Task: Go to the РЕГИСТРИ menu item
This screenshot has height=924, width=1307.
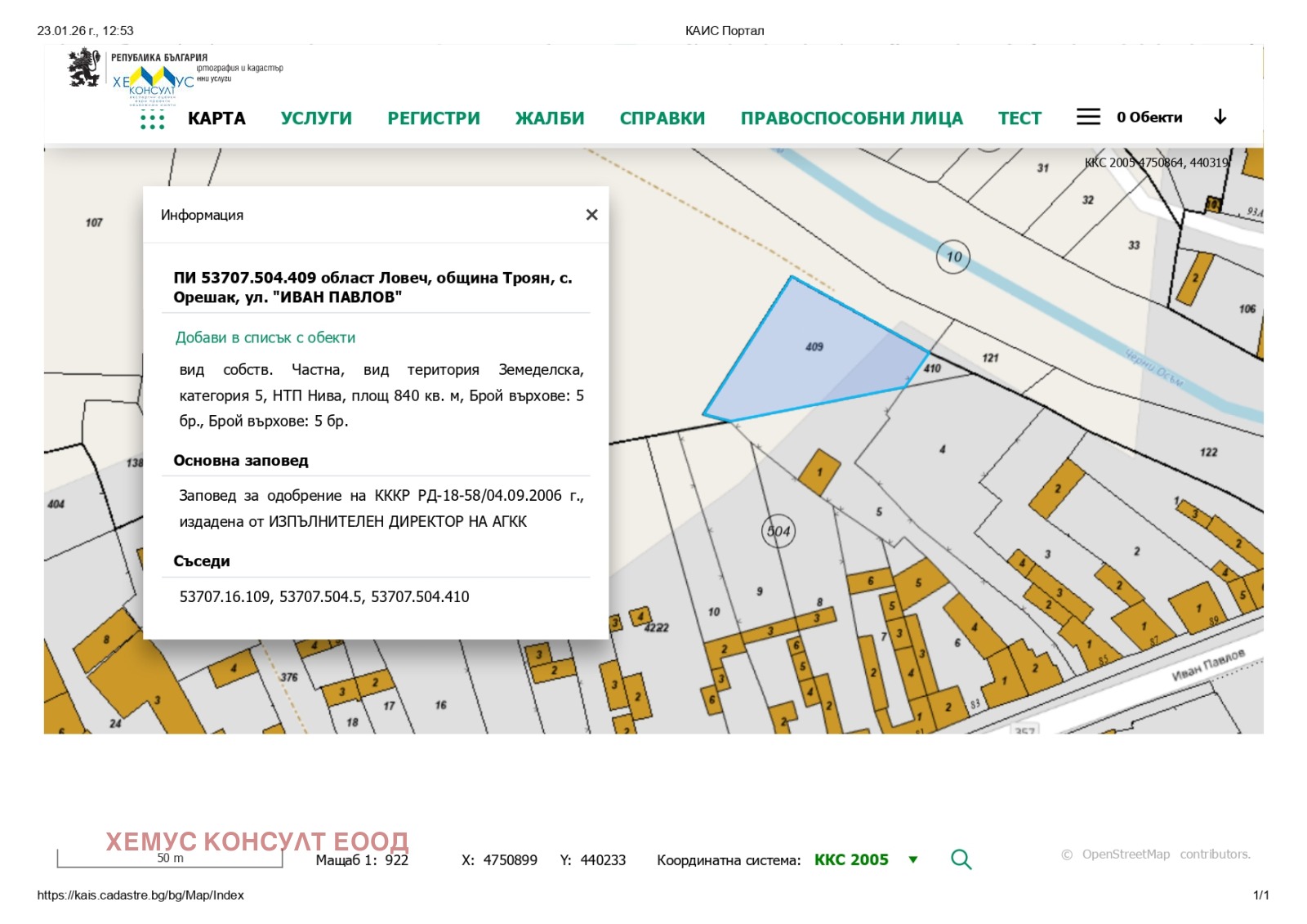Action: pyautogui.click(x=433, y=118)
